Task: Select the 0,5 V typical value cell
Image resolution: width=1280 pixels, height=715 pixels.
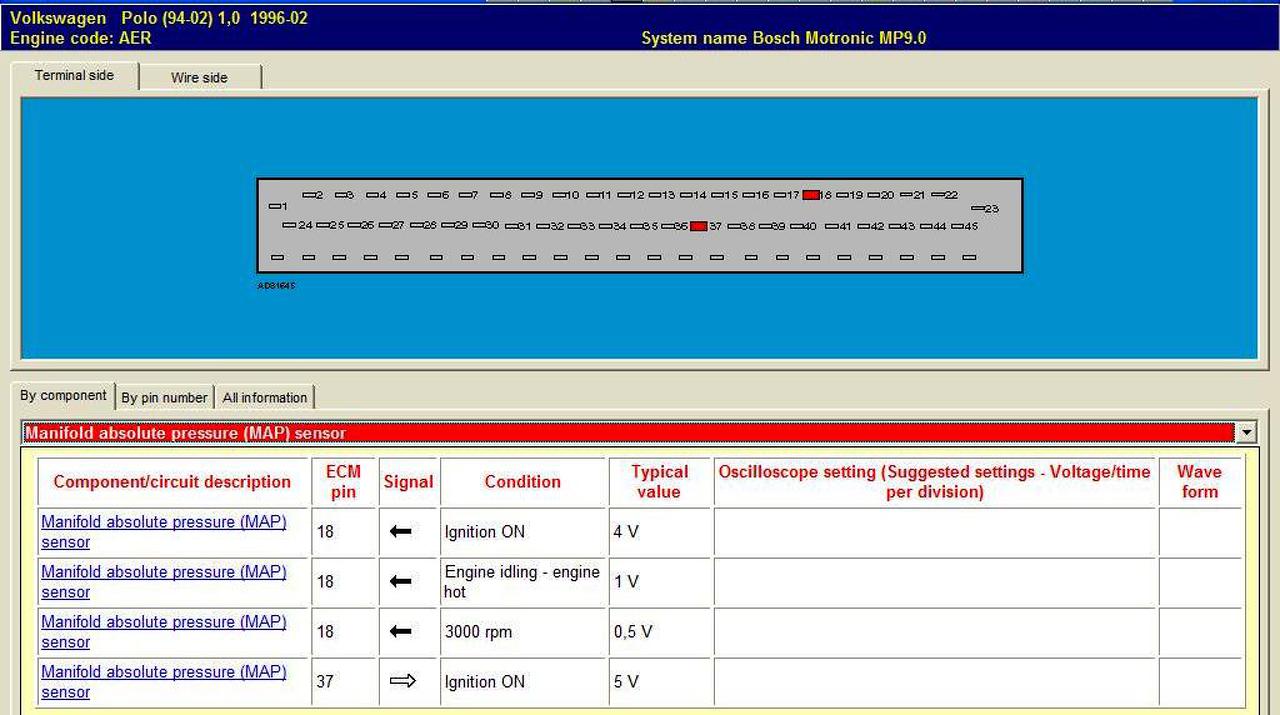Action: point(660,632)
